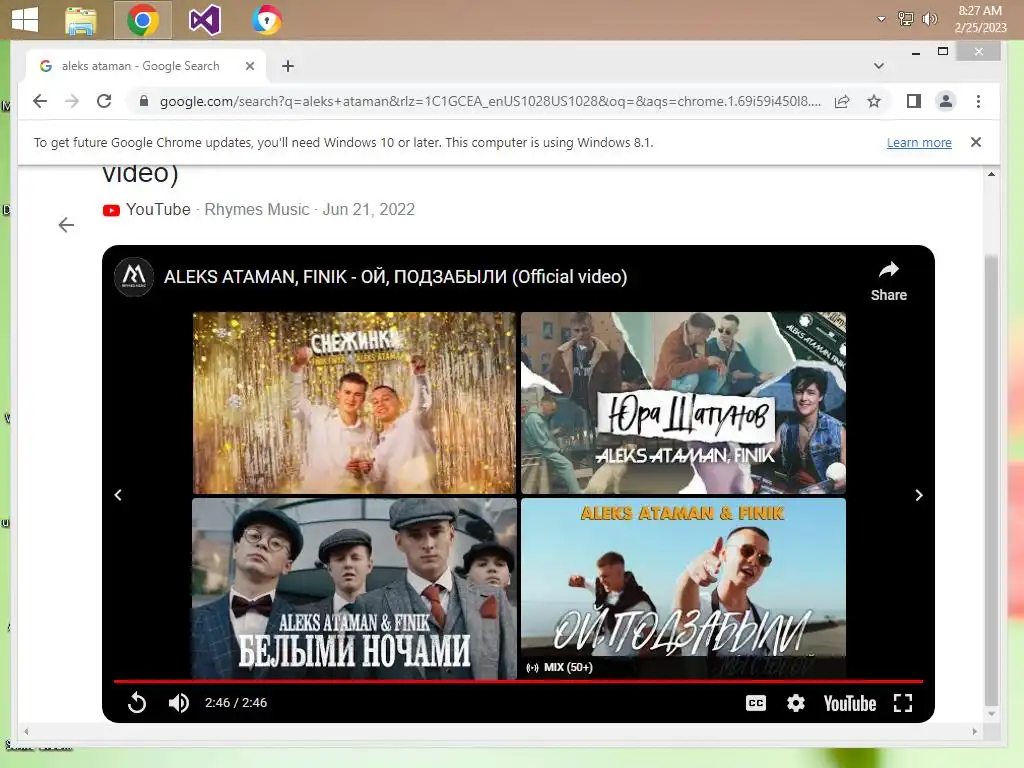This screenshot has width=1024, height=768.
Task: Toggle closed captions on the video
Action: pyautogui.click(x=756, y=703)
